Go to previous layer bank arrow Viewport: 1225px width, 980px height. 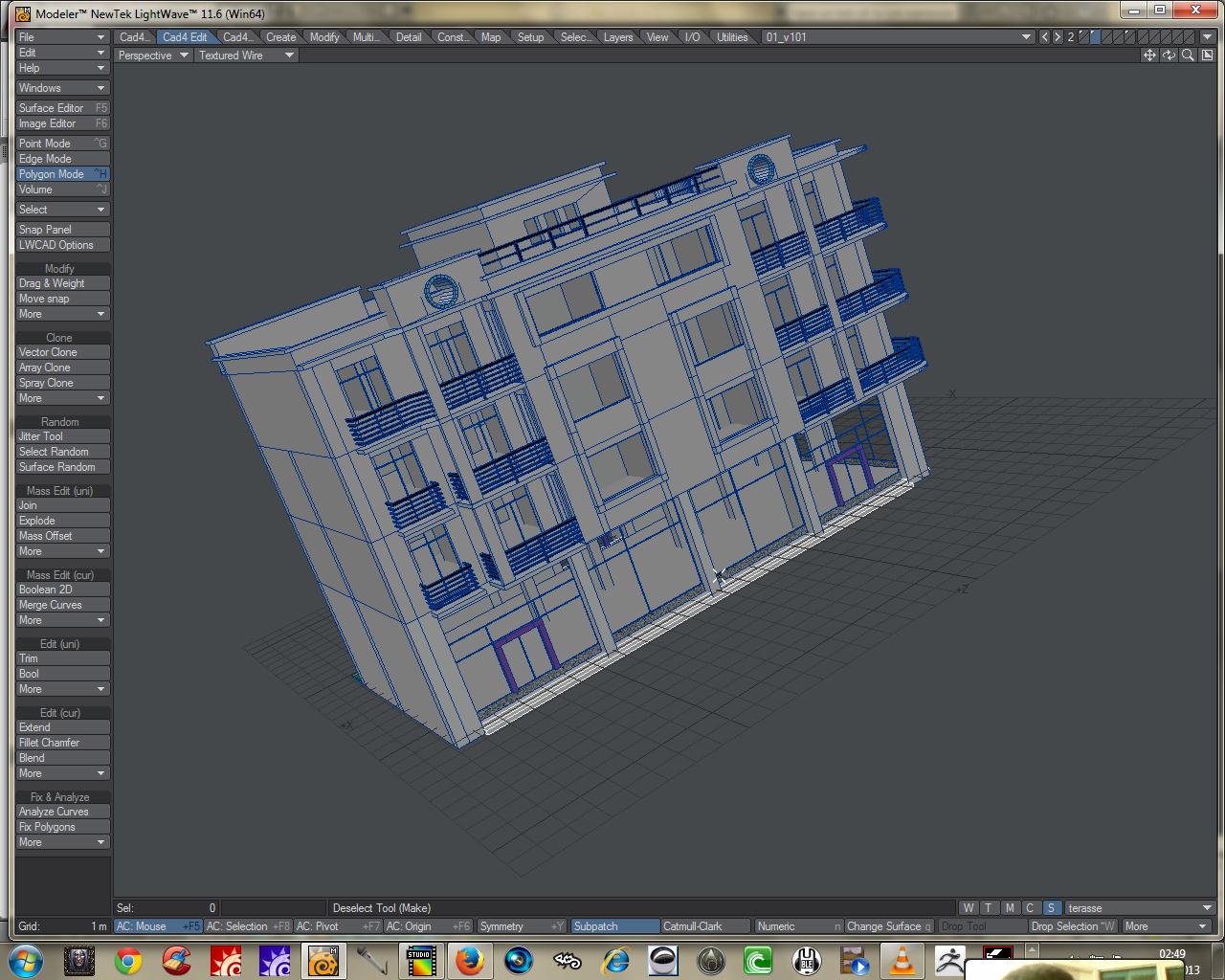[1044, 37]
